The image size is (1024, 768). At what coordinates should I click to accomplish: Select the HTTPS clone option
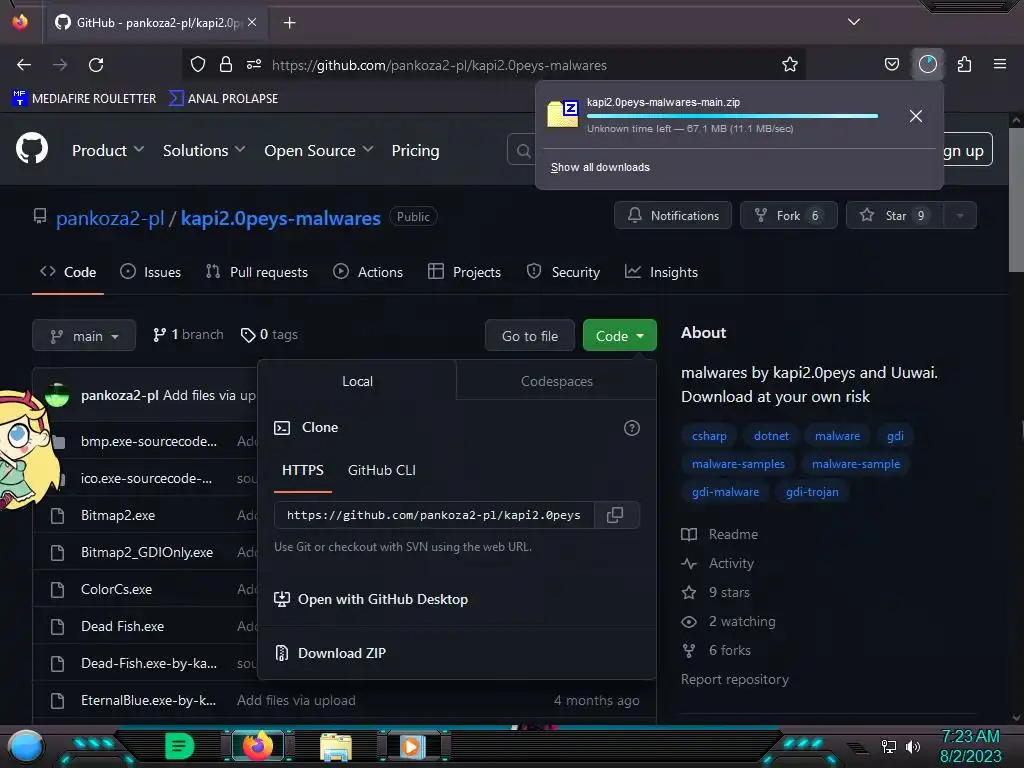[302, 470]
